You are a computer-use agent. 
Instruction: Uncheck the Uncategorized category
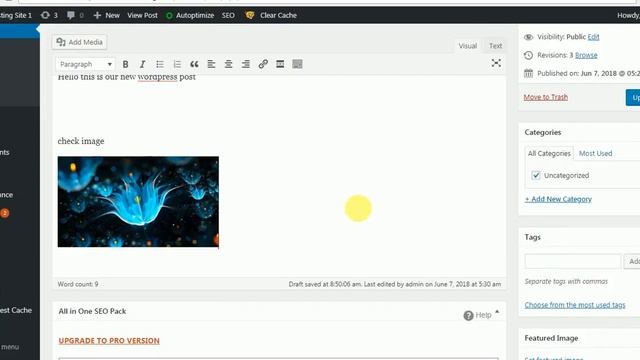click(536, 175)
